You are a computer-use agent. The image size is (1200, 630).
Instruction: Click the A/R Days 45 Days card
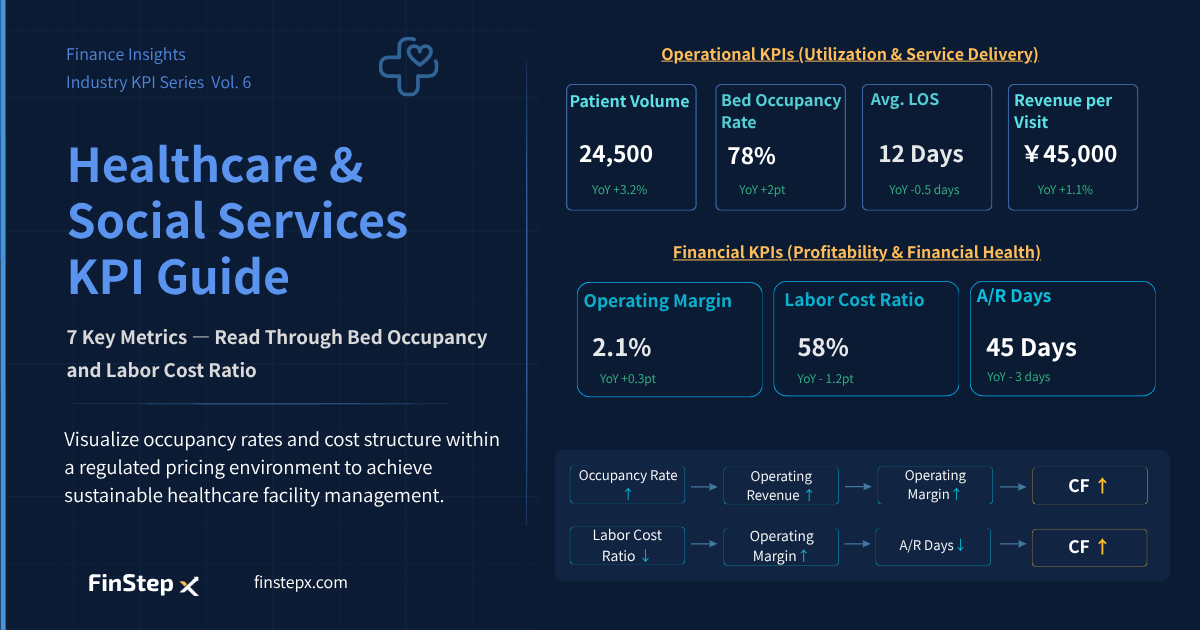(1063, 338)
